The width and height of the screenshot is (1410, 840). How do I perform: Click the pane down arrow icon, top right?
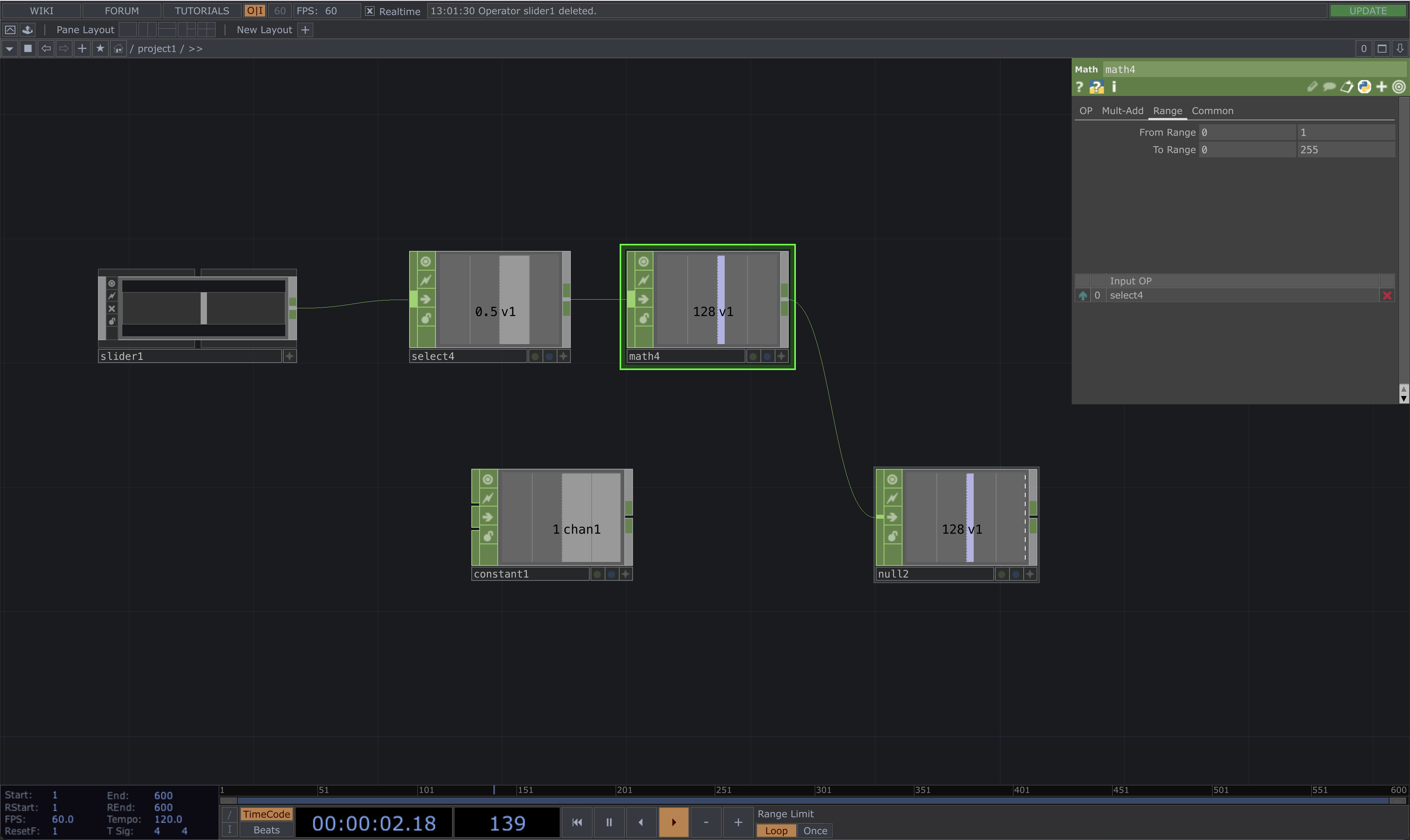1400,49
